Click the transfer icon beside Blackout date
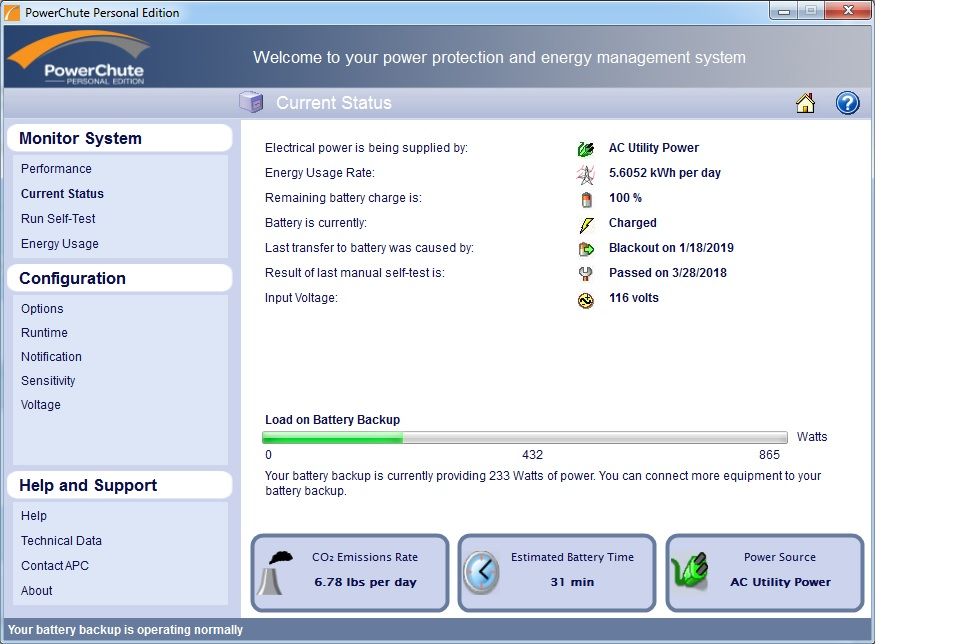This screenshot has width=960, height=644. tap(586, 249)
